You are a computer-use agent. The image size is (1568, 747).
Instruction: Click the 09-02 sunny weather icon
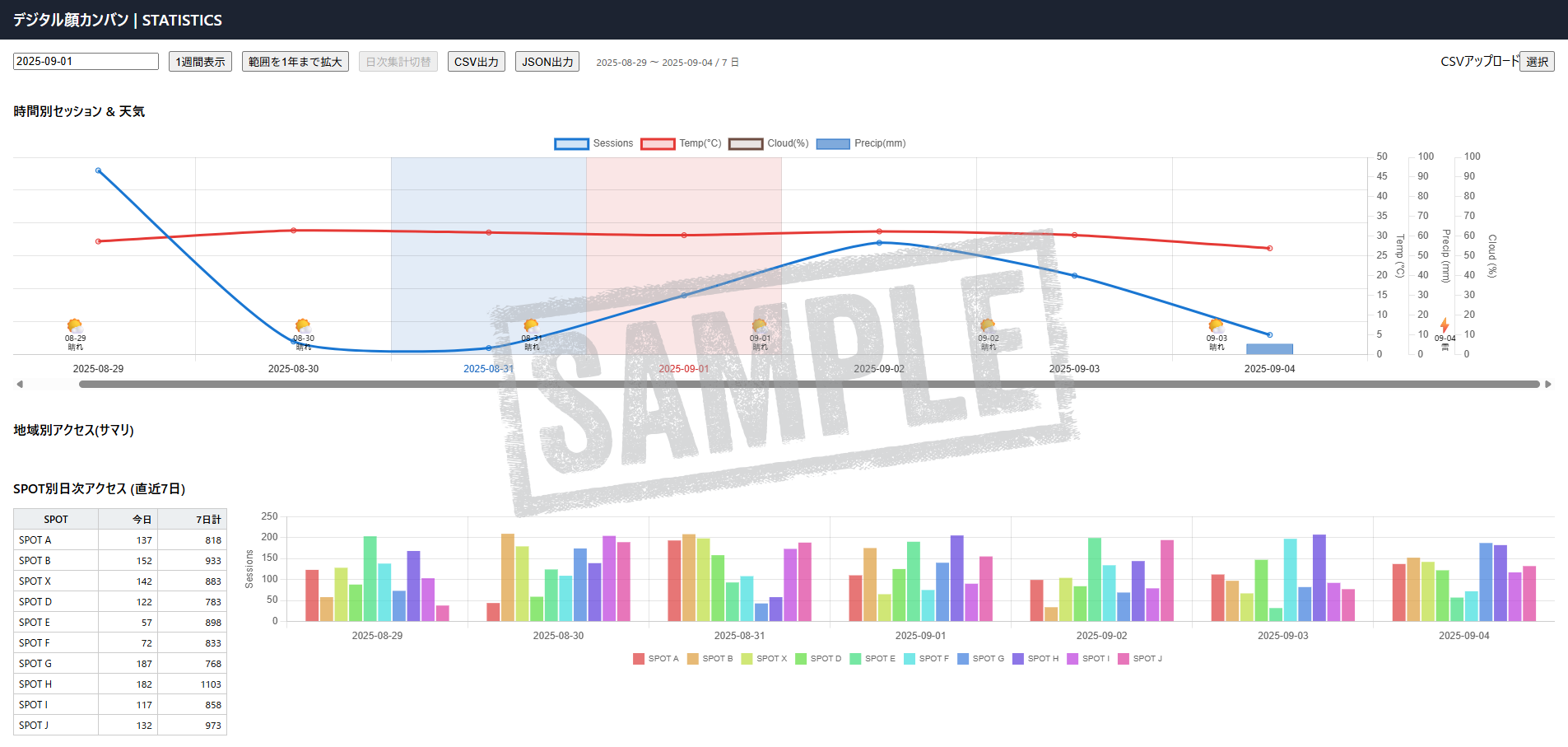pyautogui.click(x=988, y=326)
